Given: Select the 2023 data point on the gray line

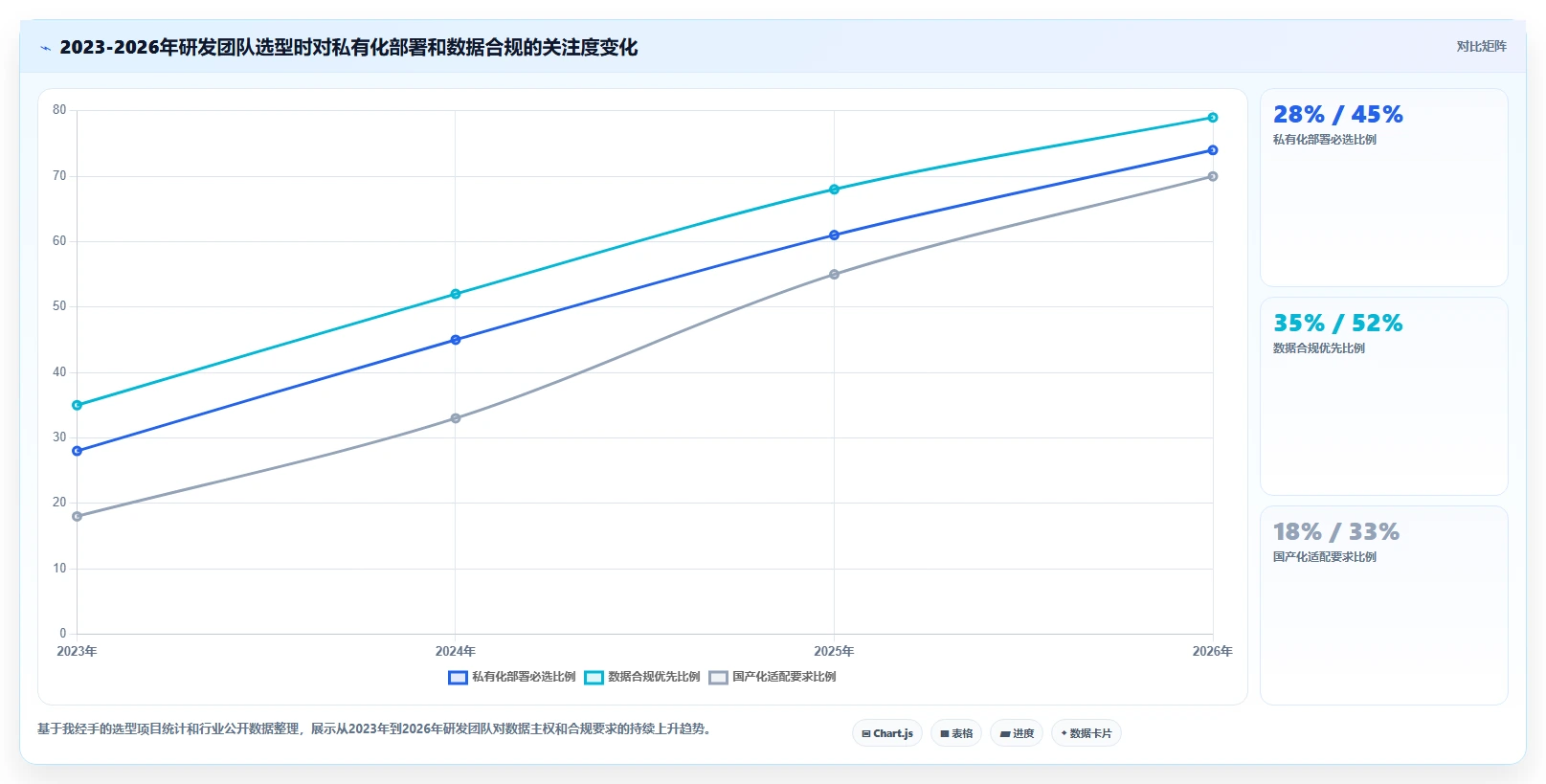Looking at the screenshot, I should pyautogui.click(x=78, y=516).
